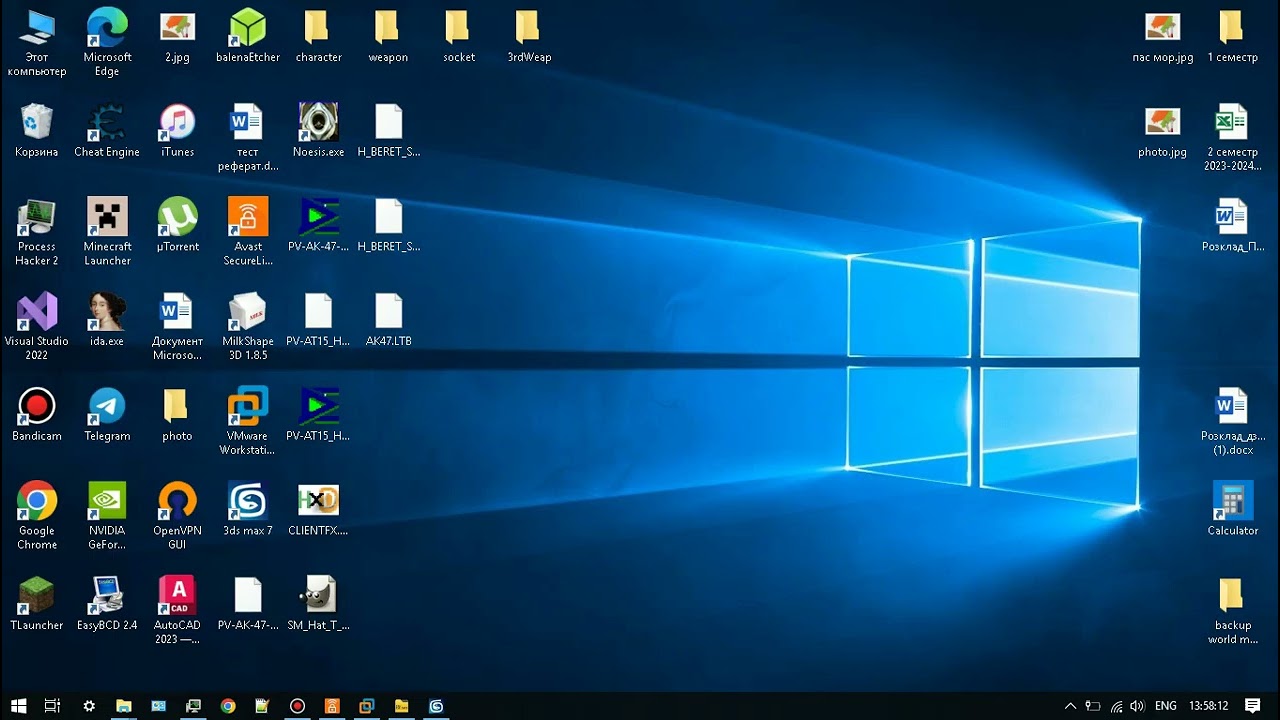Image resolution: width=1280 pixels, height=720 pixels.
Task: Check battery status in system tray
Action: click(1093, 706)
